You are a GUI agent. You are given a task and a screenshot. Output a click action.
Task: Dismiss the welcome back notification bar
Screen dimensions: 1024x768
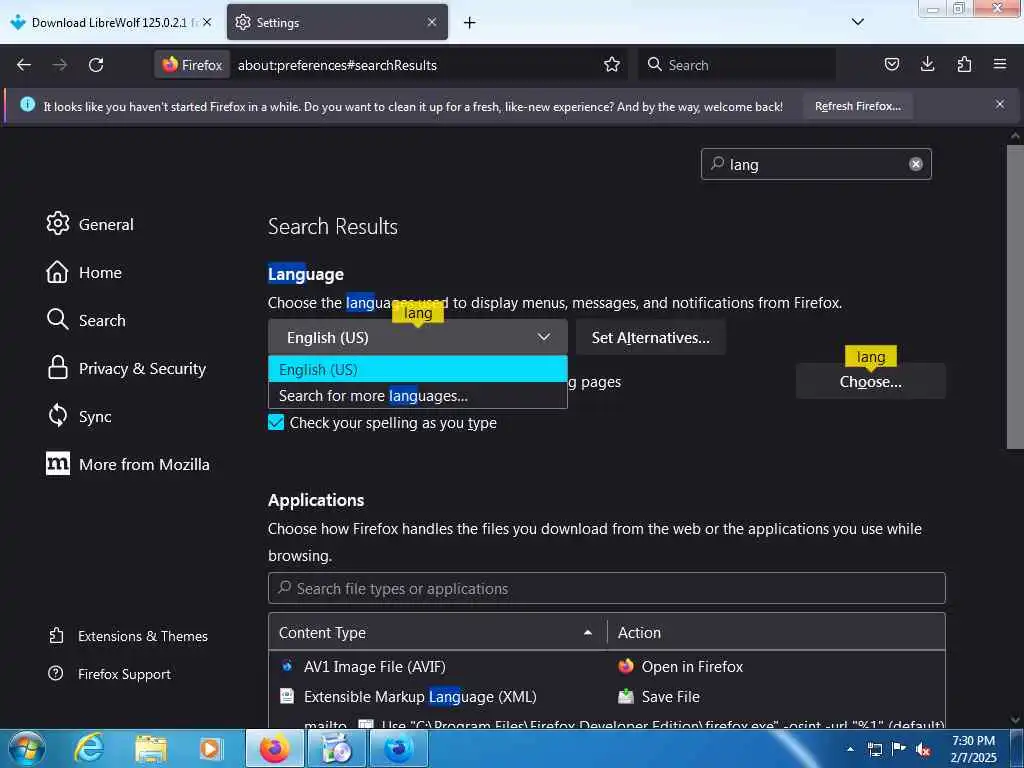[x=1000, y=104]
